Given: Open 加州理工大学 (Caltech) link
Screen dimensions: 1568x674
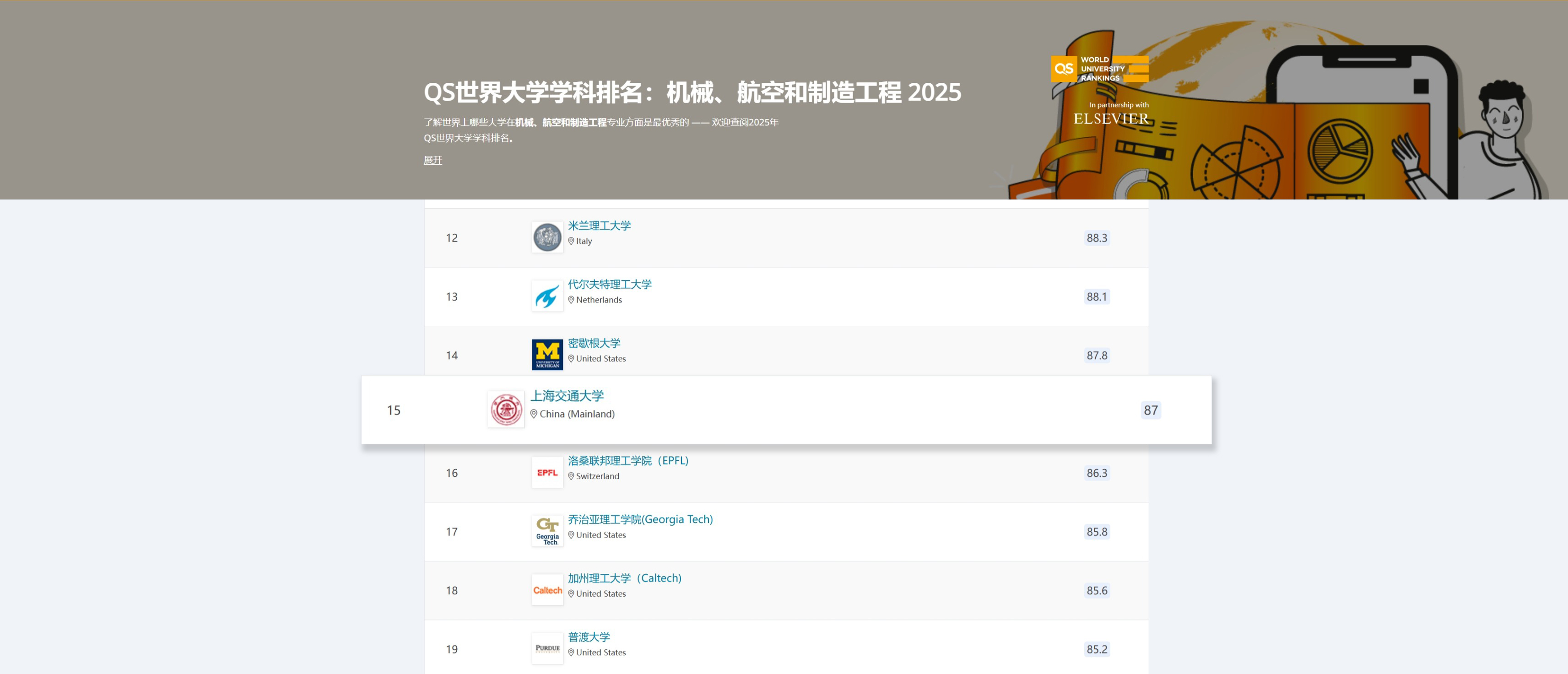Looking at the screenshot, I should 624,578.
